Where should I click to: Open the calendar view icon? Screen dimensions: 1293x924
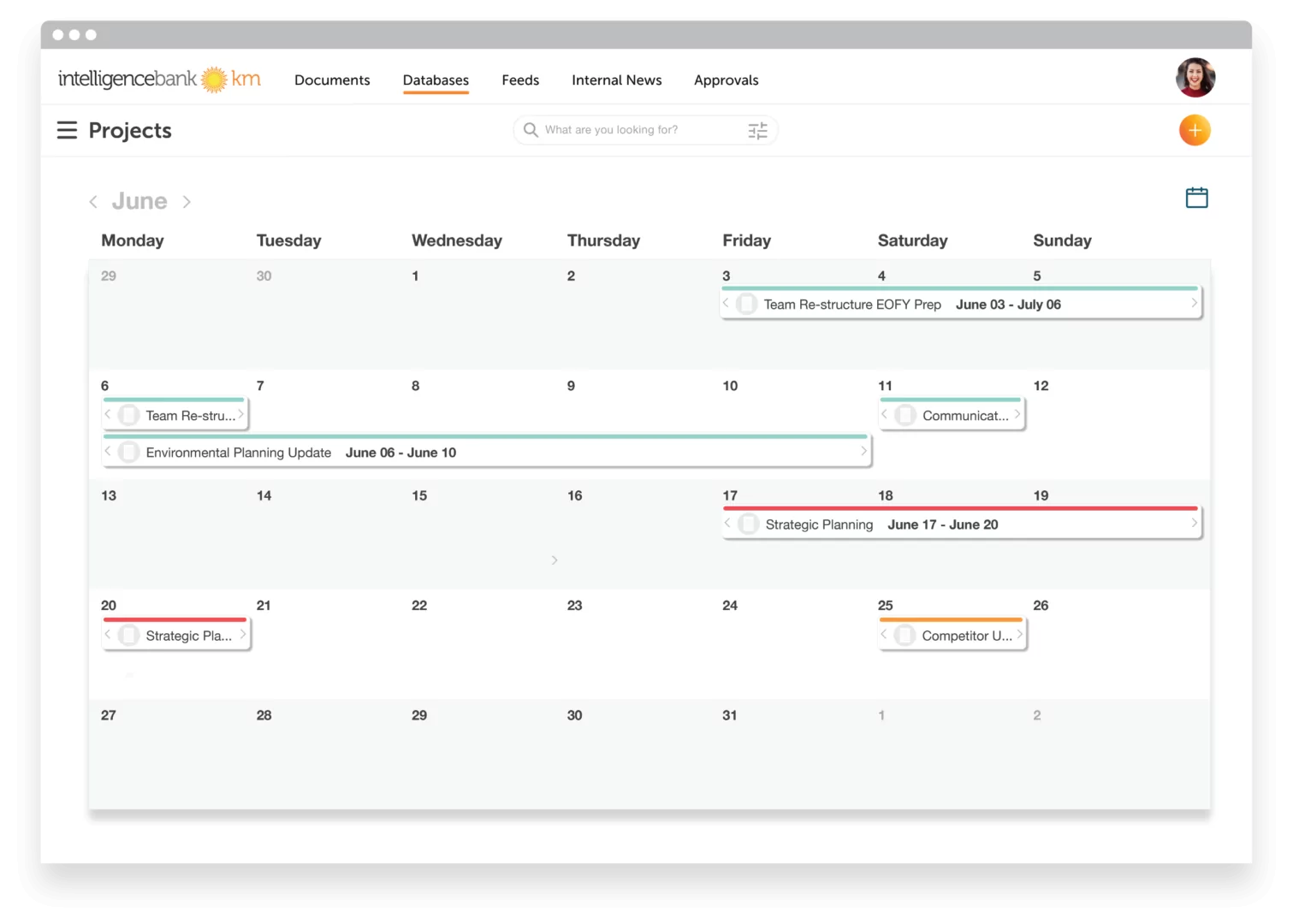coord(1196,198)
